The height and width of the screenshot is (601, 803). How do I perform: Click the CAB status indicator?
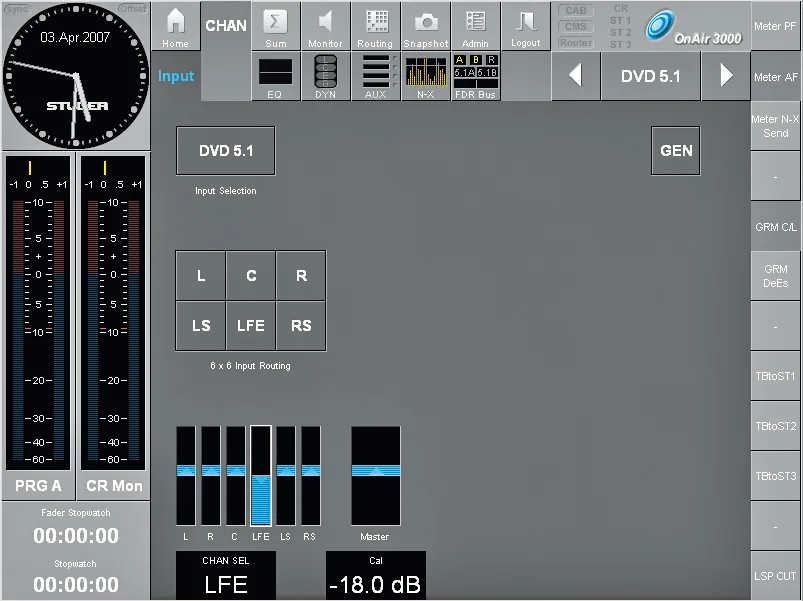click(576, 10)
